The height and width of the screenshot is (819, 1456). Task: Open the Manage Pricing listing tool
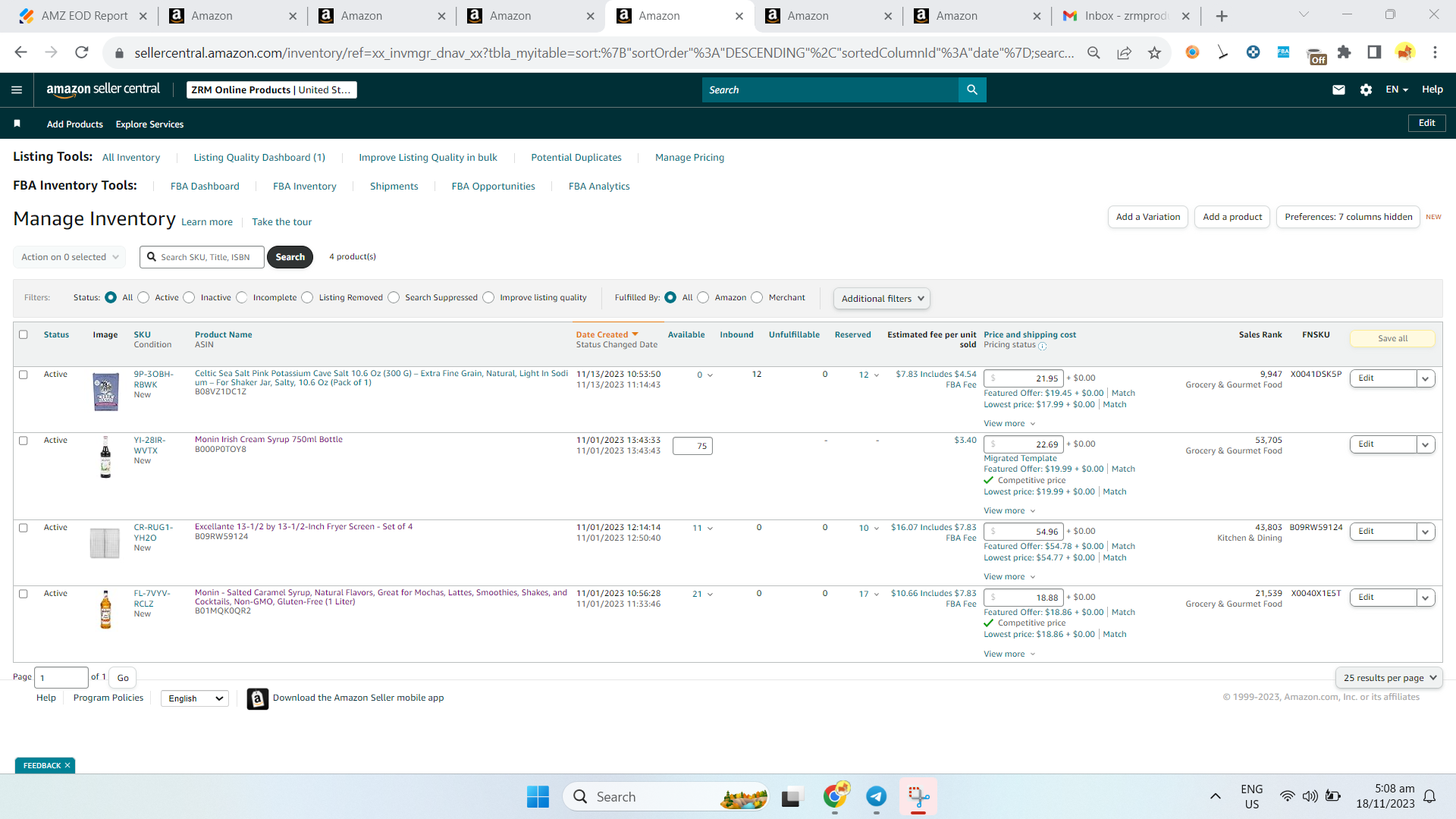tap(689, 158)
